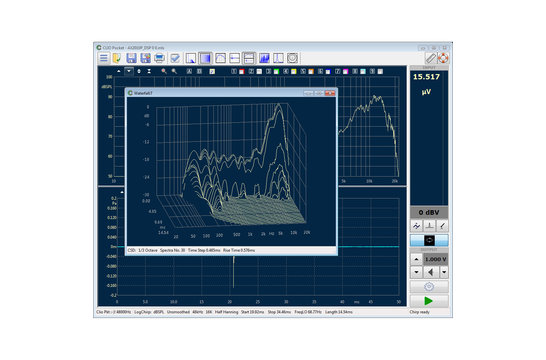Mute output with the speaker icon
The image size is (546, 360).
[431, 272]
